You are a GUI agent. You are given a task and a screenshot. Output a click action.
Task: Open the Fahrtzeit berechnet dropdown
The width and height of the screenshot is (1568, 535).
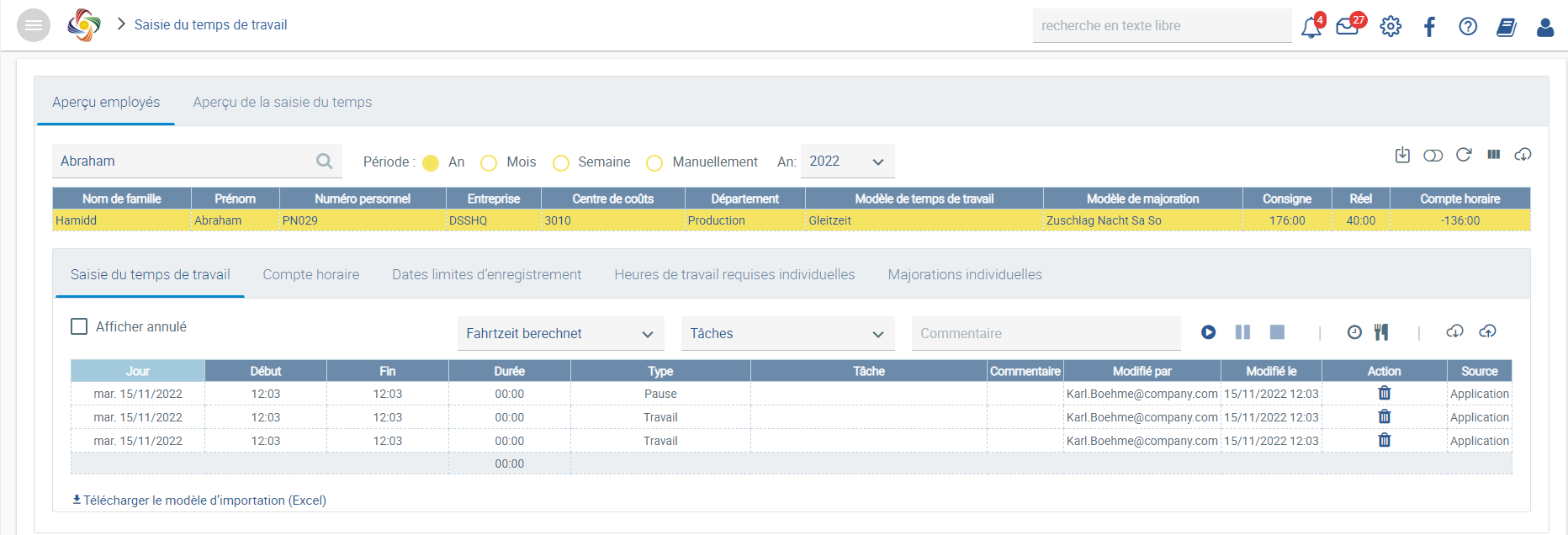pos(560,334)
